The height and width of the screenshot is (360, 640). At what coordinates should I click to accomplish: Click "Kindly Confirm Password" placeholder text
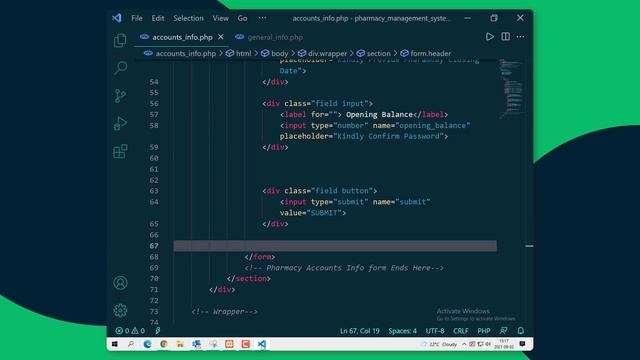tap(389, 136)
